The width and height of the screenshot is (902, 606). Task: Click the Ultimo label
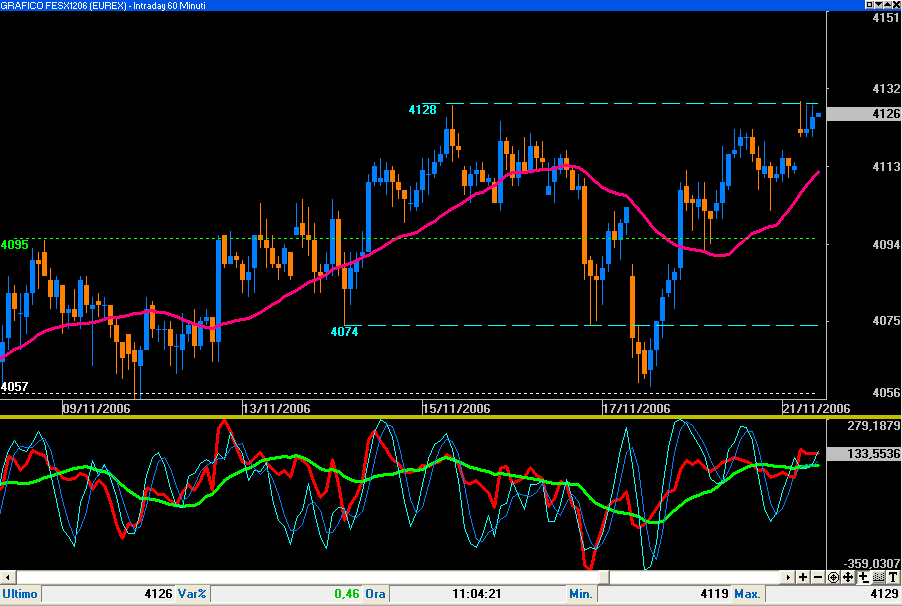point(20,594)
